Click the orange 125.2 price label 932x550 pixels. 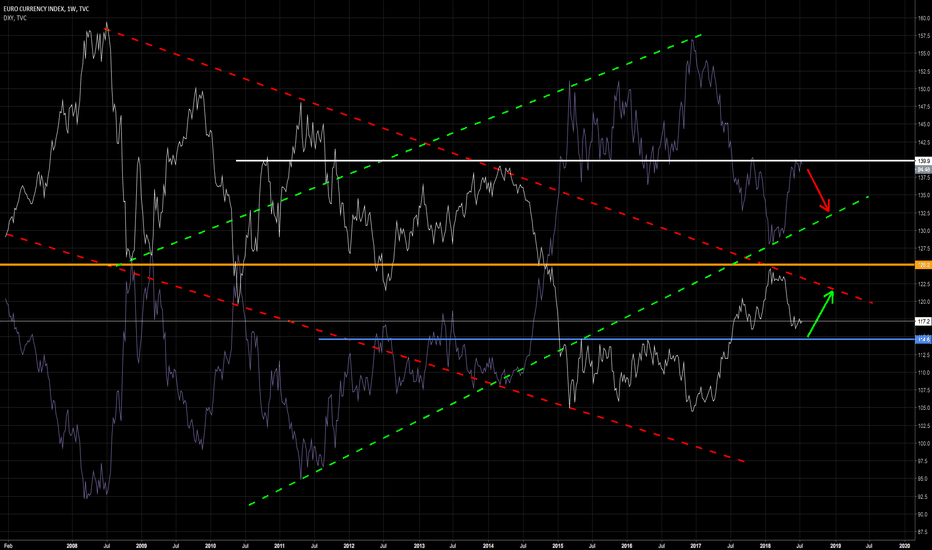click(x=923, y=265)
